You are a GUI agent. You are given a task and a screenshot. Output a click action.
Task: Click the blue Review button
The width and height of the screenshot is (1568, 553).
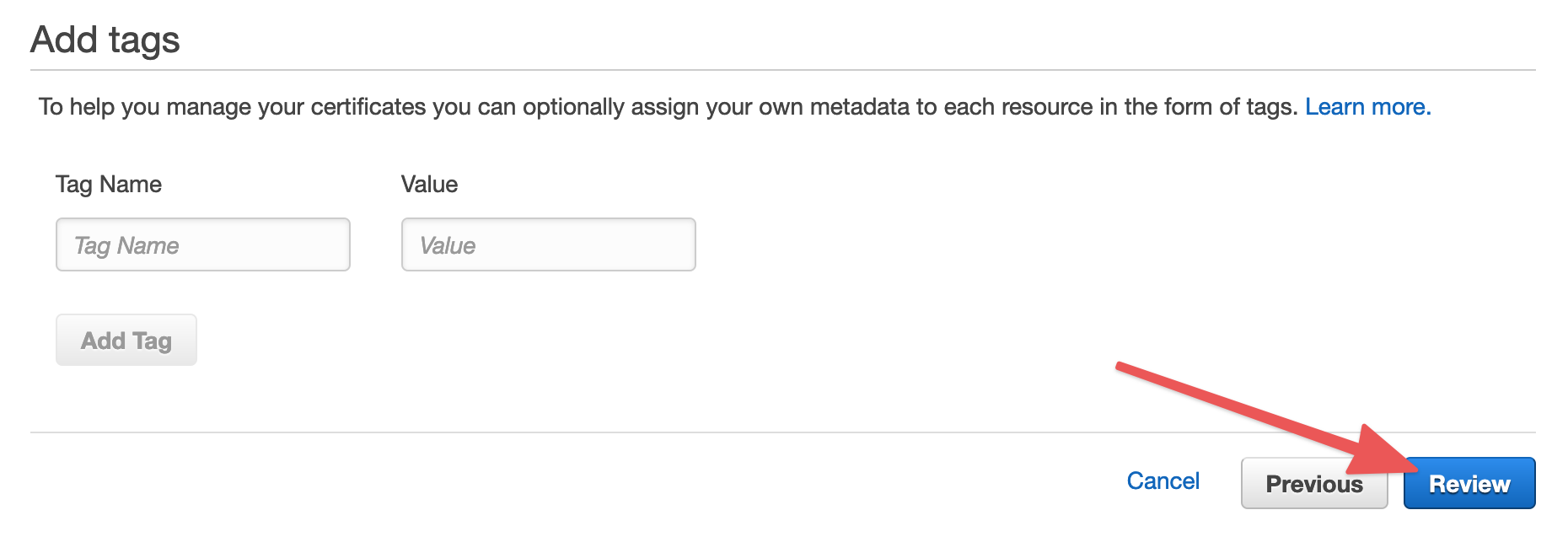(1469, 483)
